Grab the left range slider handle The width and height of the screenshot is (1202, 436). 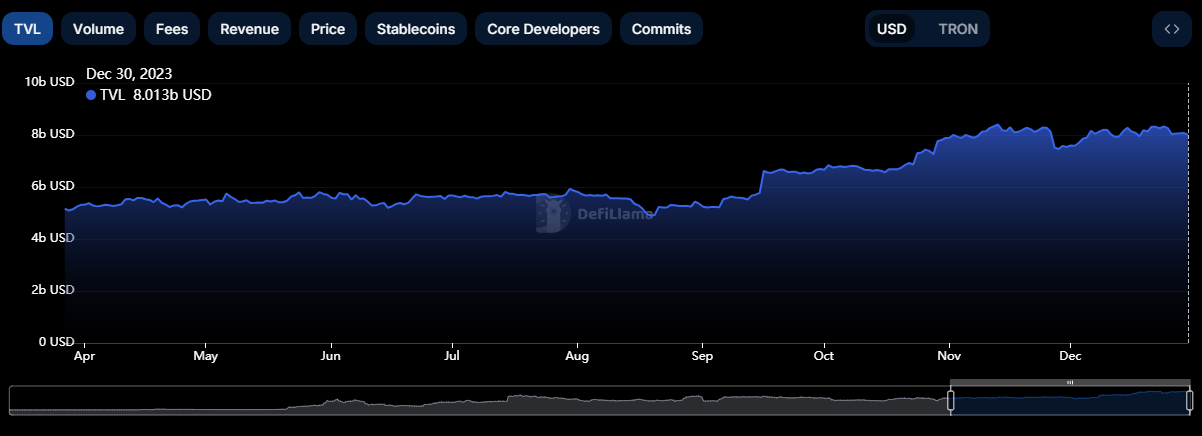coord(951,401)
